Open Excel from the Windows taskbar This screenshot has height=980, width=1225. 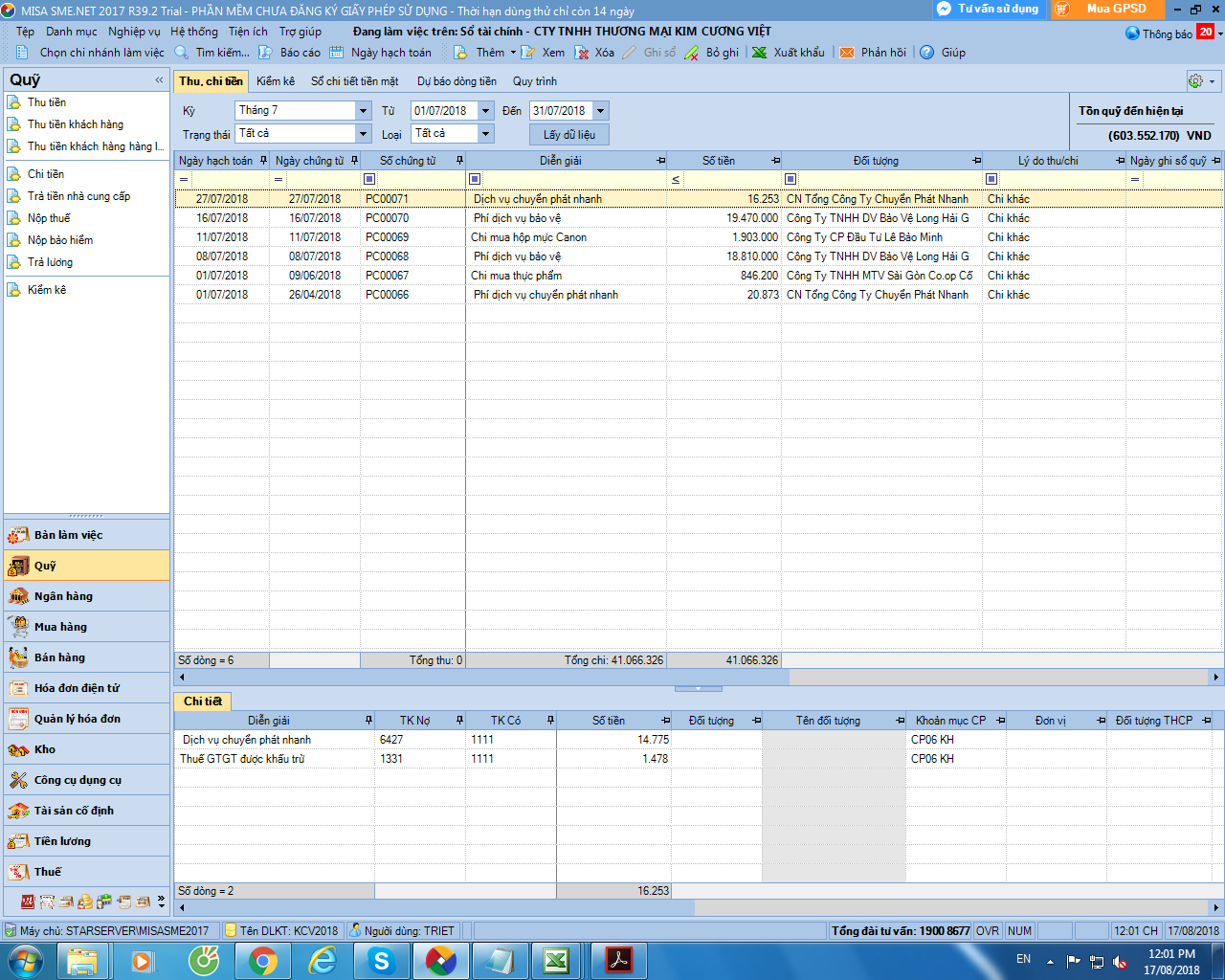point(556,961)
